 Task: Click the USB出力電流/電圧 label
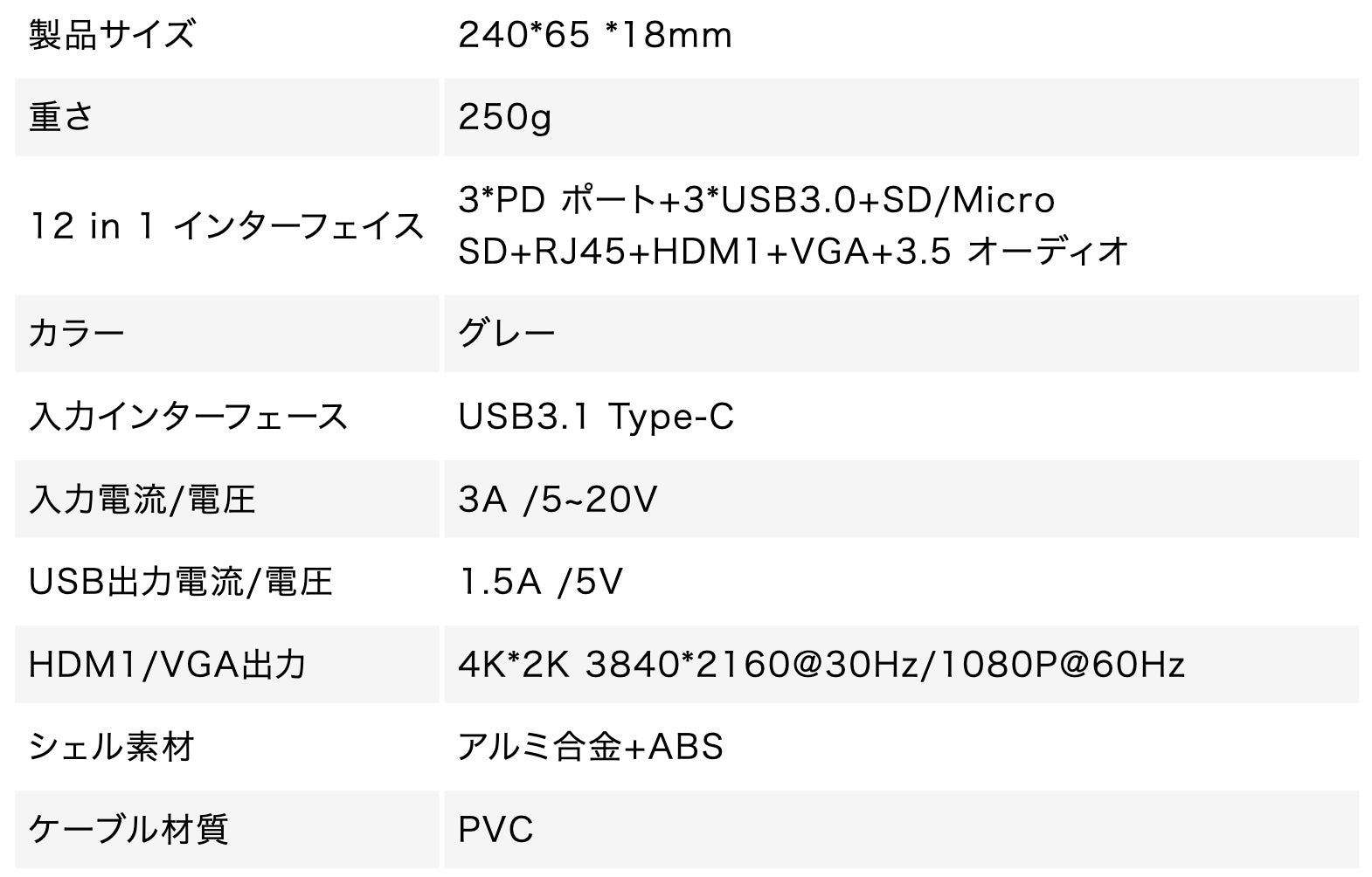[180, 582]
